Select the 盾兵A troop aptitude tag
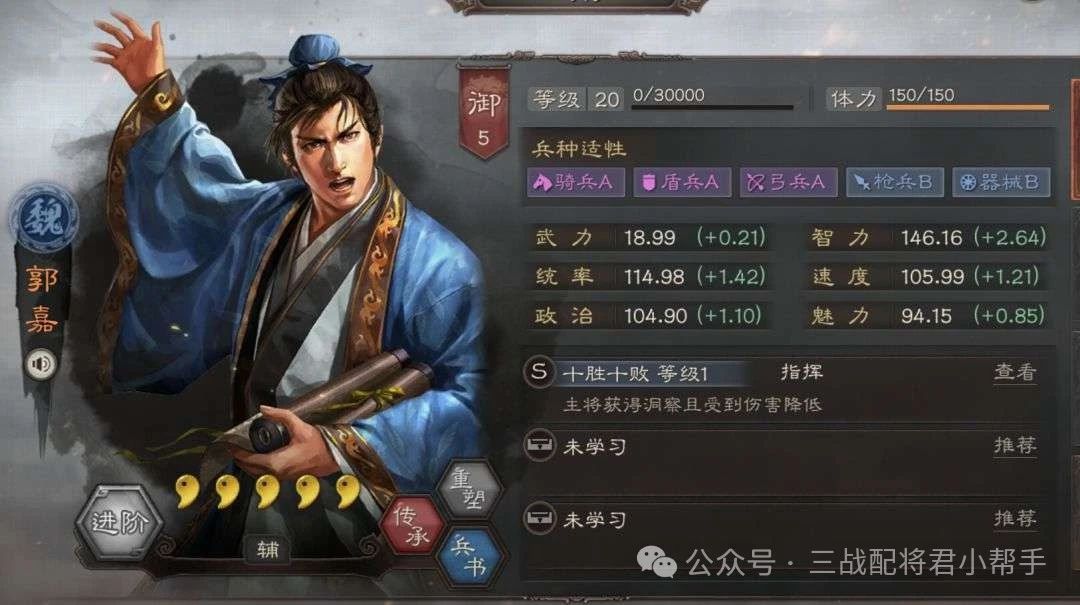Viewport: 1080px width, 605px height. [682, 182]
